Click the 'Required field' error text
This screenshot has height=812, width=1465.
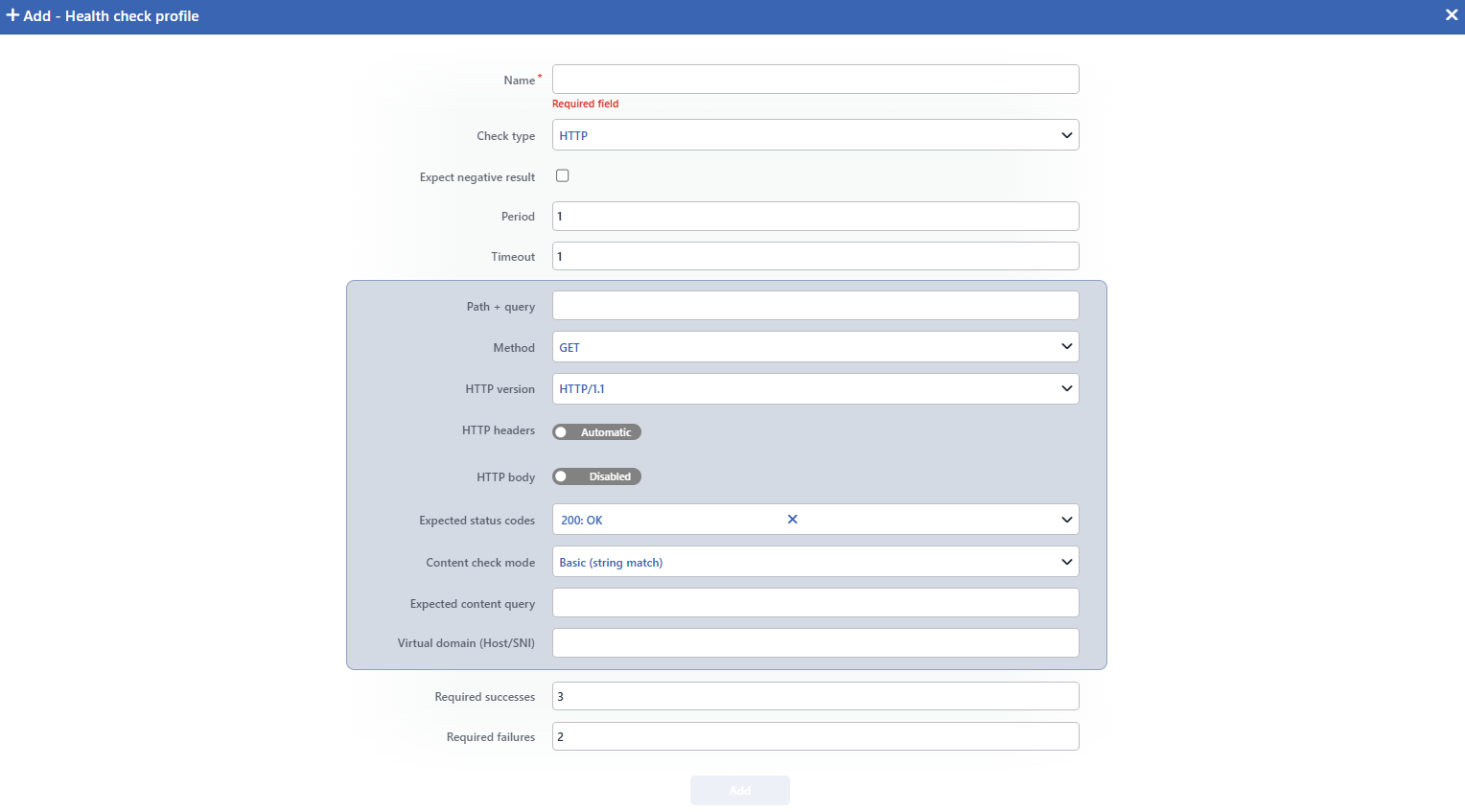(586, 104)
